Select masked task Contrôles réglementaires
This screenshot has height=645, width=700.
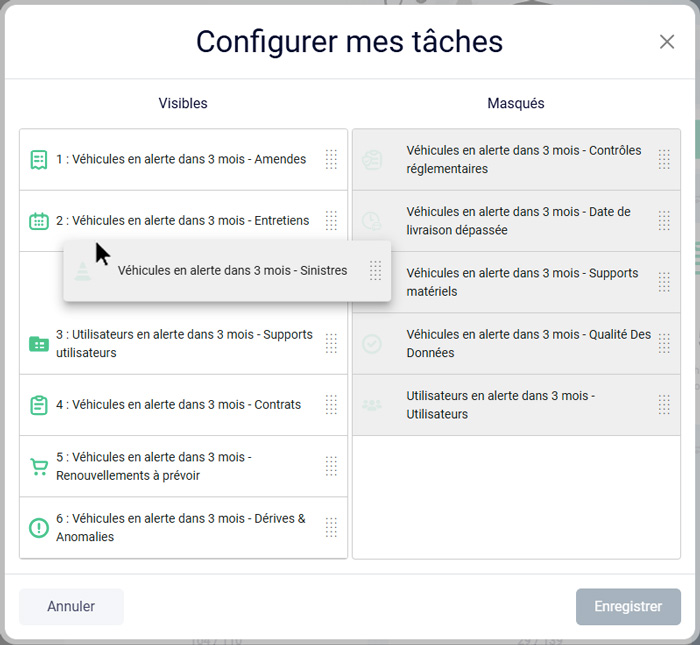tap(517, 160)
